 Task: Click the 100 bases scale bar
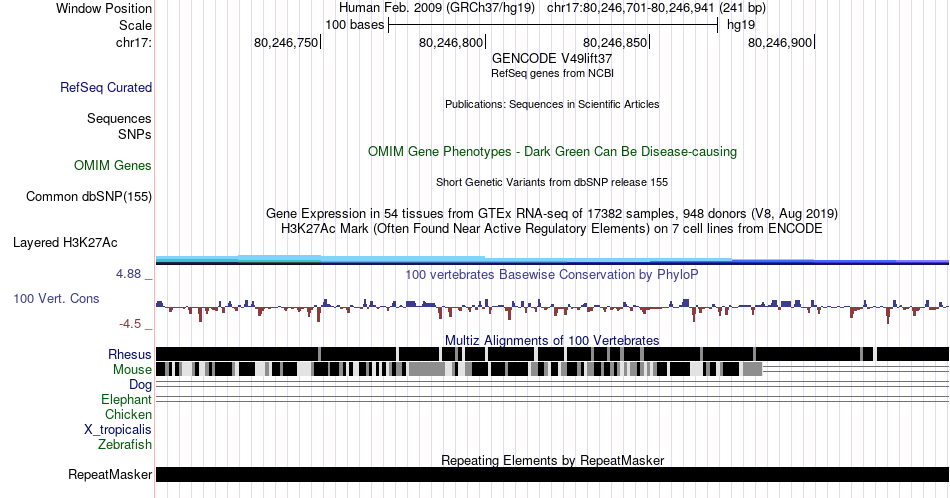coord(553,25)
